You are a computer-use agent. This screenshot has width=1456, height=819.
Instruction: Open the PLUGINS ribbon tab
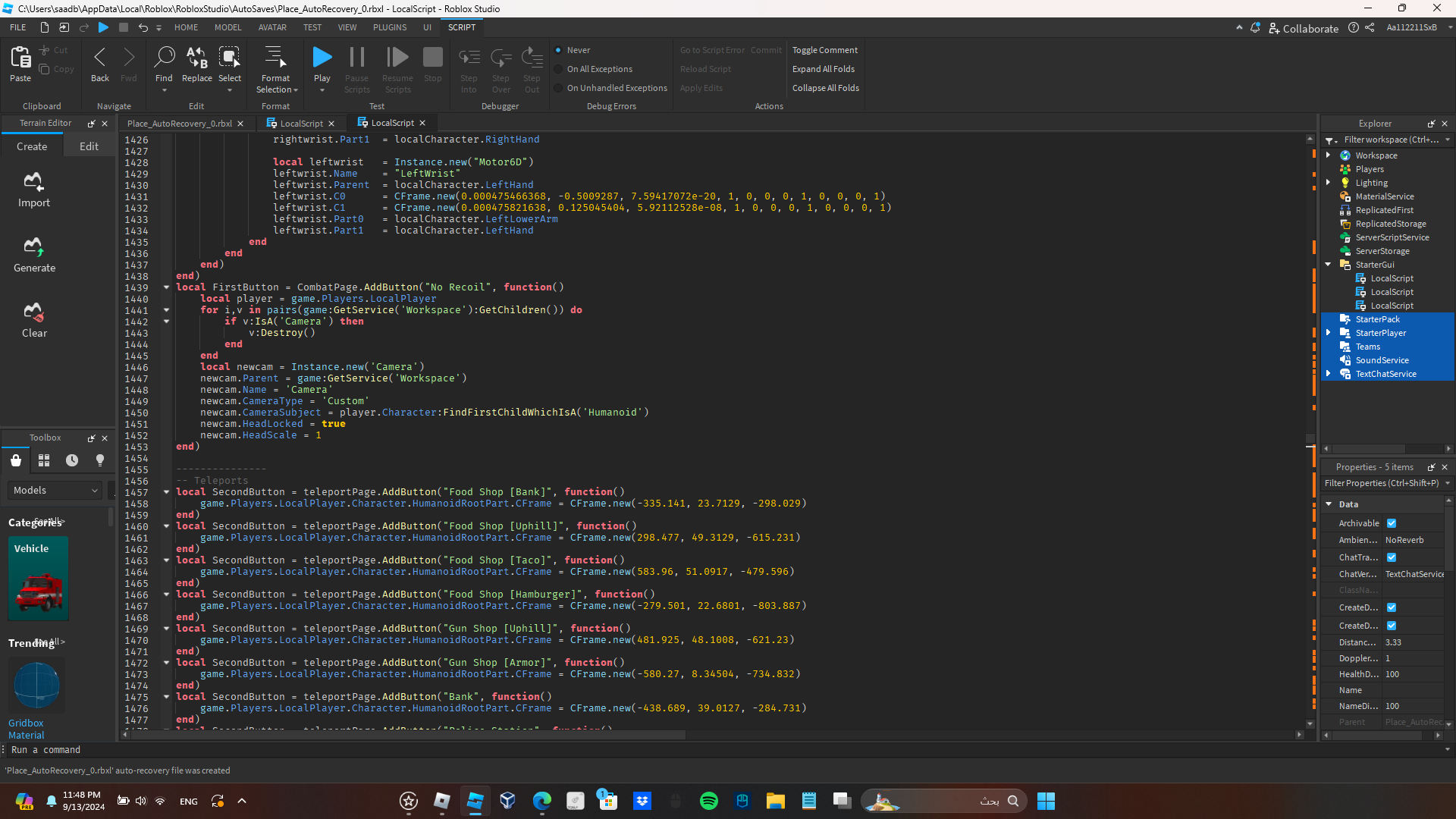[x=390, y=27]
